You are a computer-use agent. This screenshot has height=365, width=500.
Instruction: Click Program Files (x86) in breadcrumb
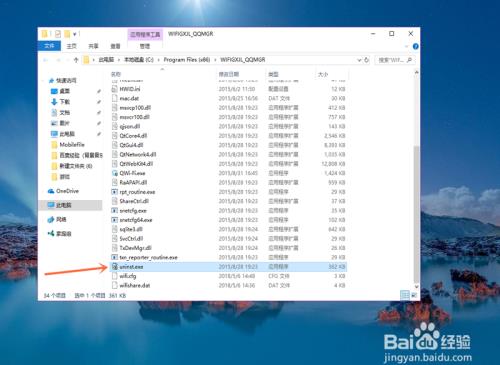tap(187, 60)
